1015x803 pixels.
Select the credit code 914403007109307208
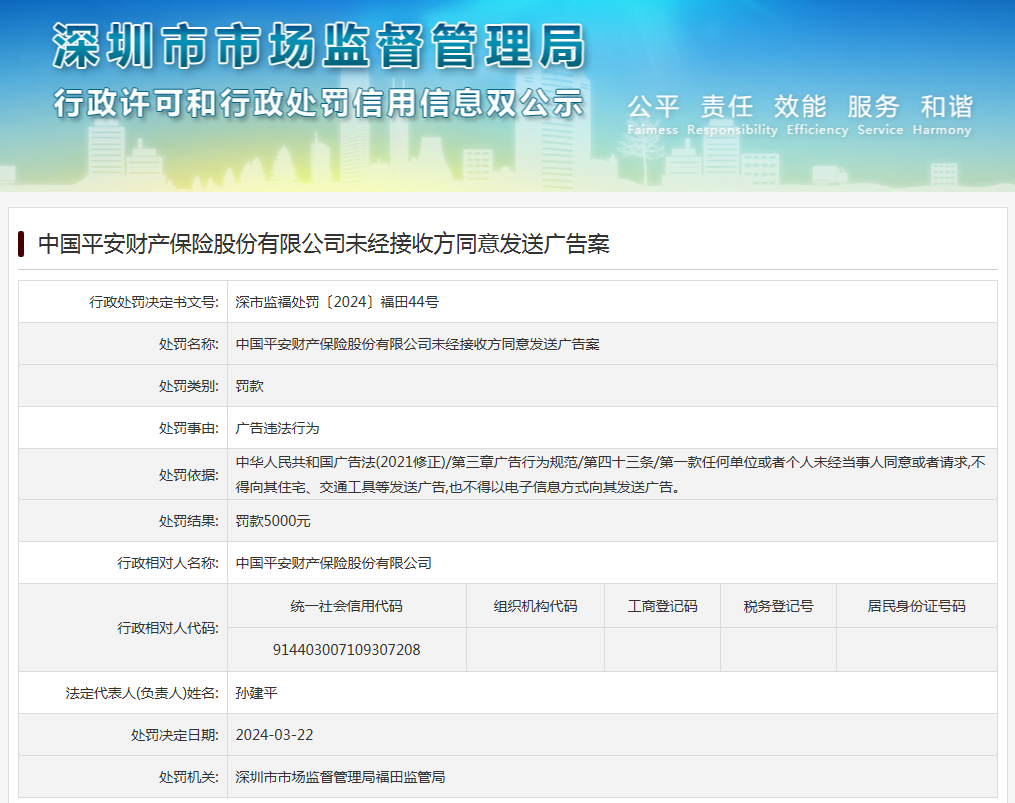(346, 650)
